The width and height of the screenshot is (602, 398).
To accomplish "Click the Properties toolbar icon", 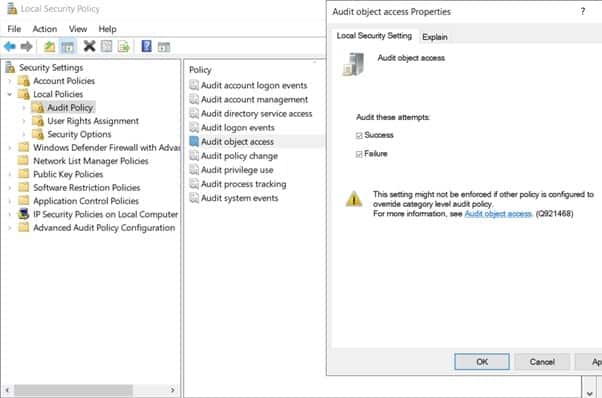I will click(106, 46).
